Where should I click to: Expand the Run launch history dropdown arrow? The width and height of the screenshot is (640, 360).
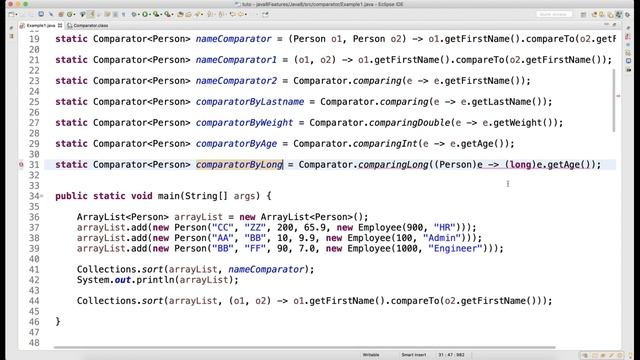(x=150, y=14)
